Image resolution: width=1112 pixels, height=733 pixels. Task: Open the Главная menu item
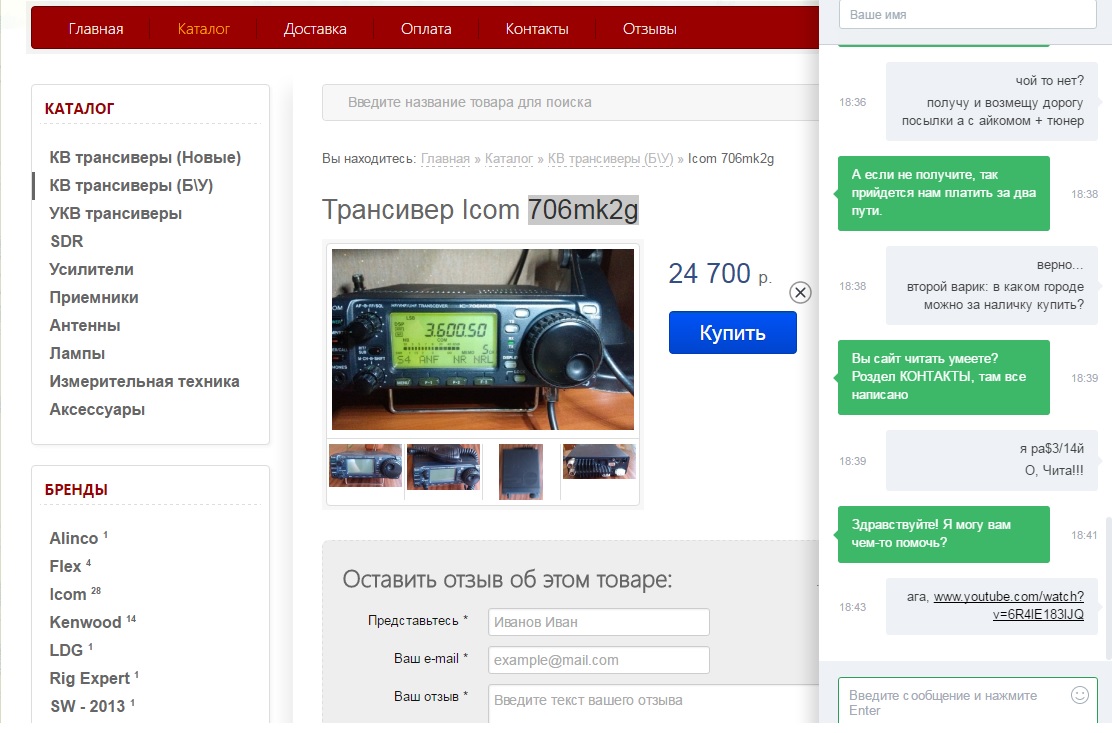(96, 29)
